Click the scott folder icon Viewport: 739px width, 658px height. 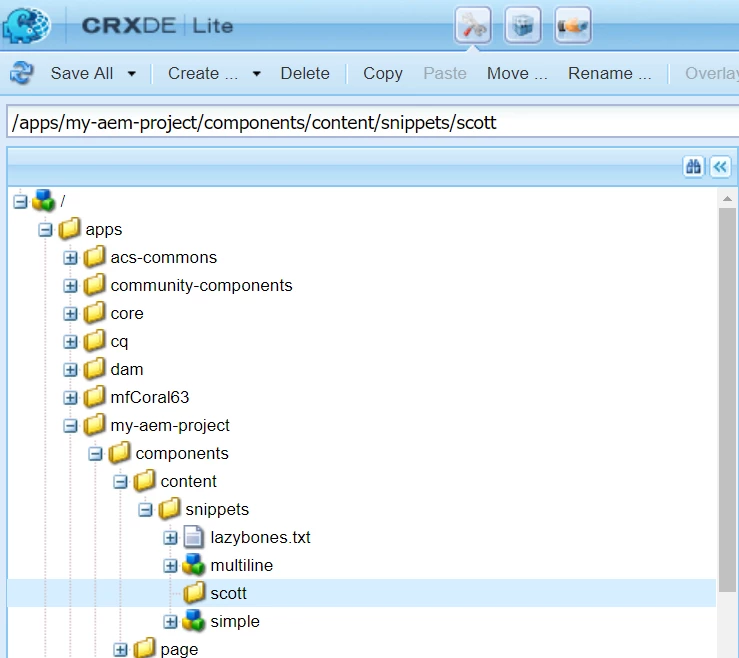point(194,592)
